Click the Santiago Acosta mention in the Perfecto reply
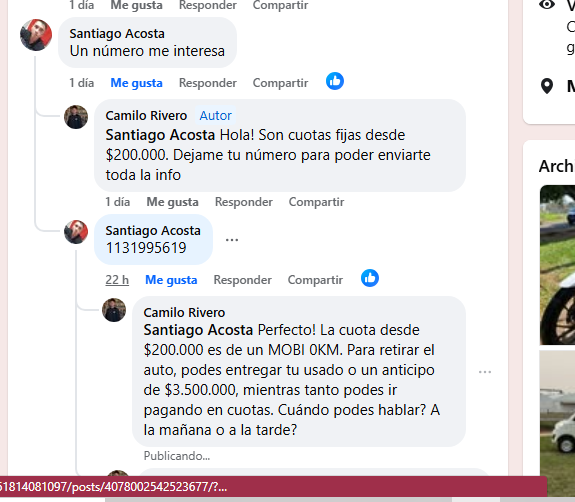 [198, 330]
